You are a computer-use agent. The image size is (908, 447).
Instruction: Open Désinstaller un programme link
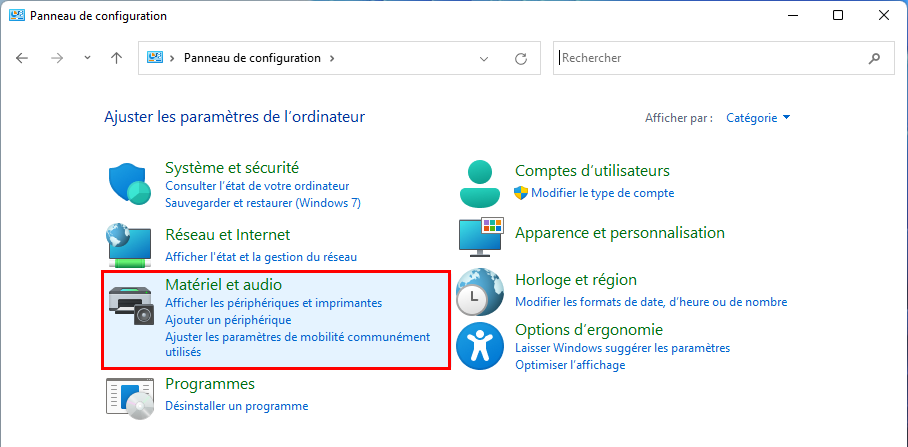237,406
